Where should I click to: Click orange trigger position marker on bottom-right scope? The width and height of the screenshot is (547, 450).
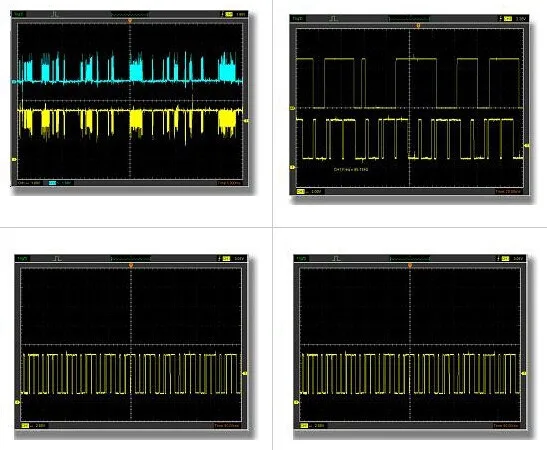point(410,266)
